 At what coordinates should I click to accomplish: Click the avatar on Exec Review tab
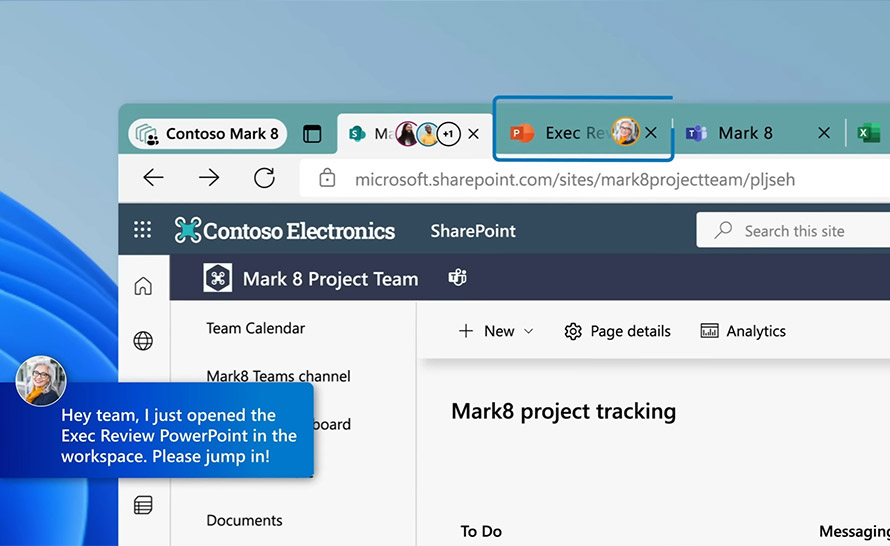pos(625,132)
